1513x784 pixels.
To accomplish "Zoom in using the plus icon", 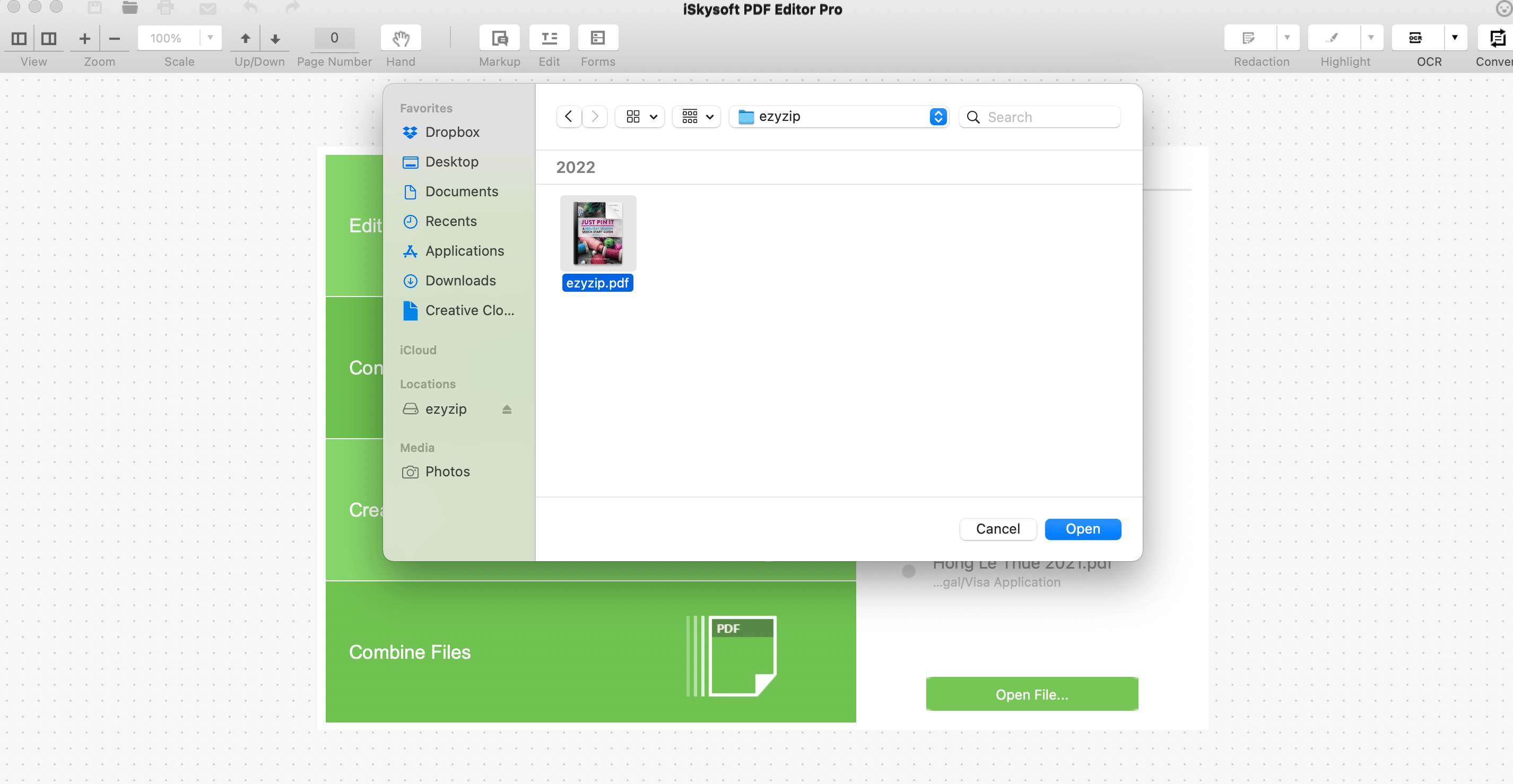I will coord(84,38).
